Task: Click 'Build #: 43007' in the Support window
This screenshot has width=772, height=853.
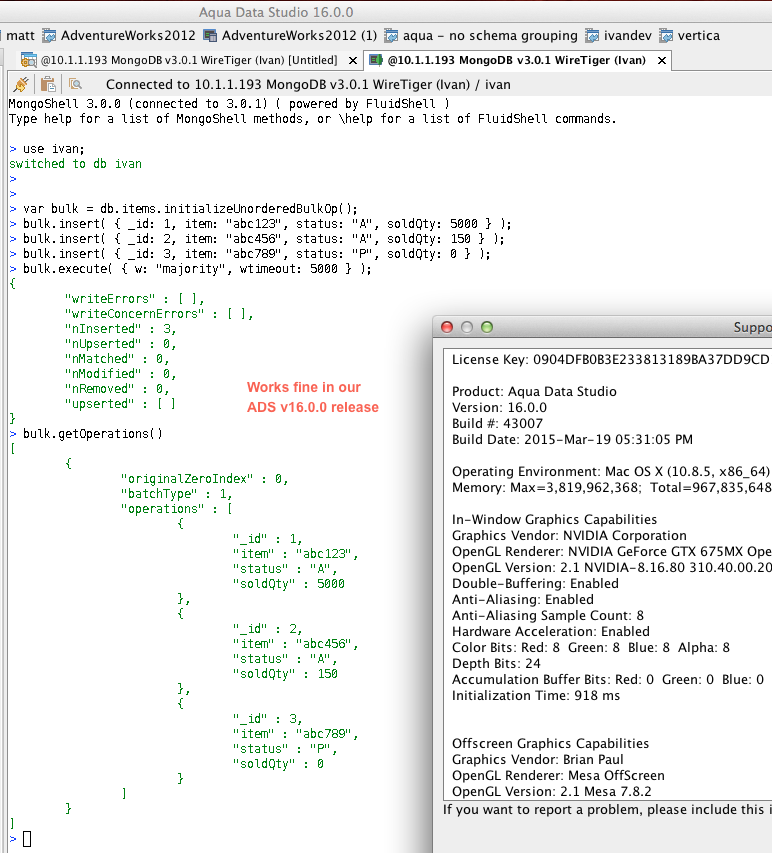Action: (497, 424)
